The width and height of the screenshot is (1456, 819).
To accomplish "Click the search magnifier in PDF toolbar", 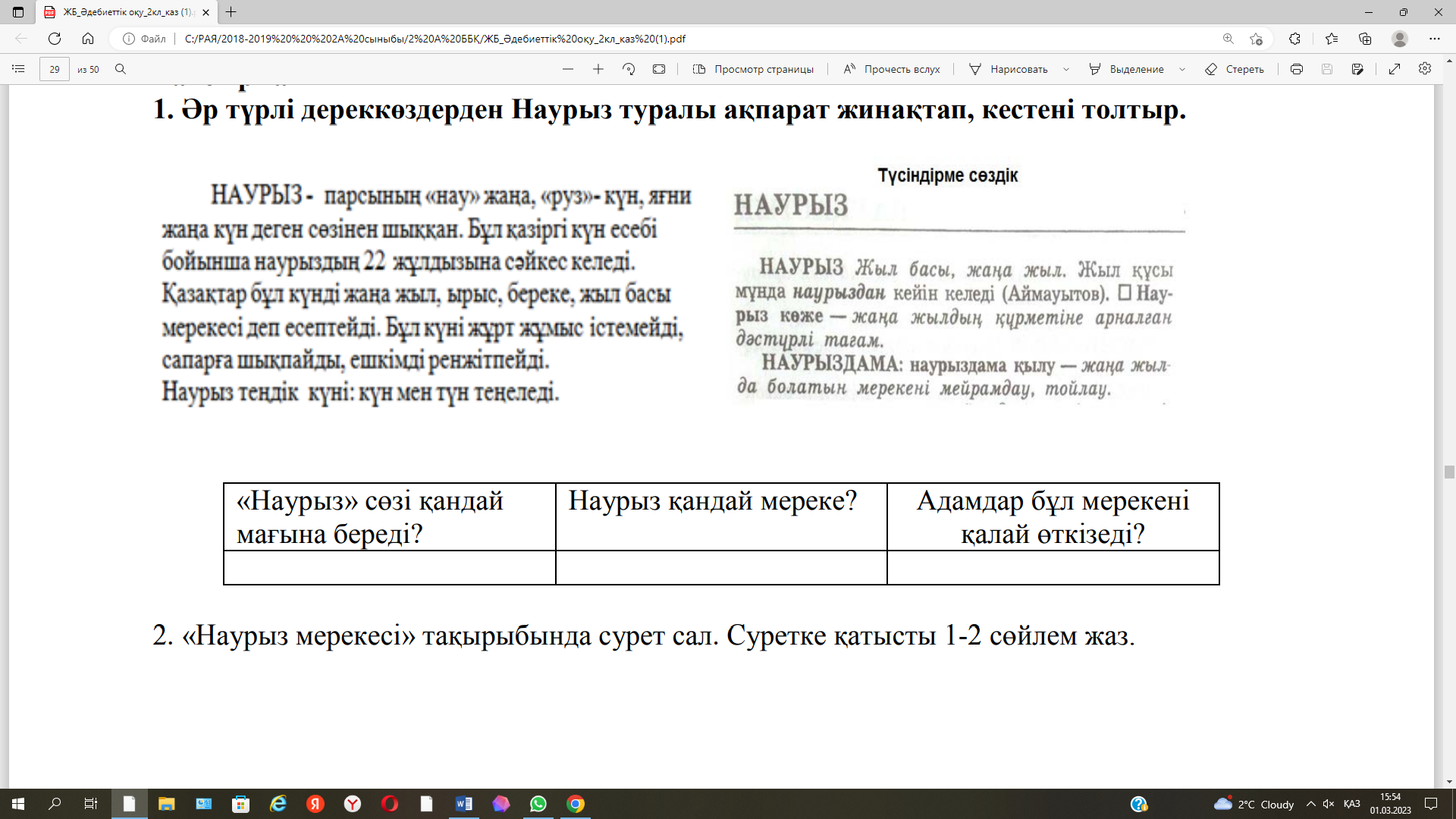I will [121, 69].
